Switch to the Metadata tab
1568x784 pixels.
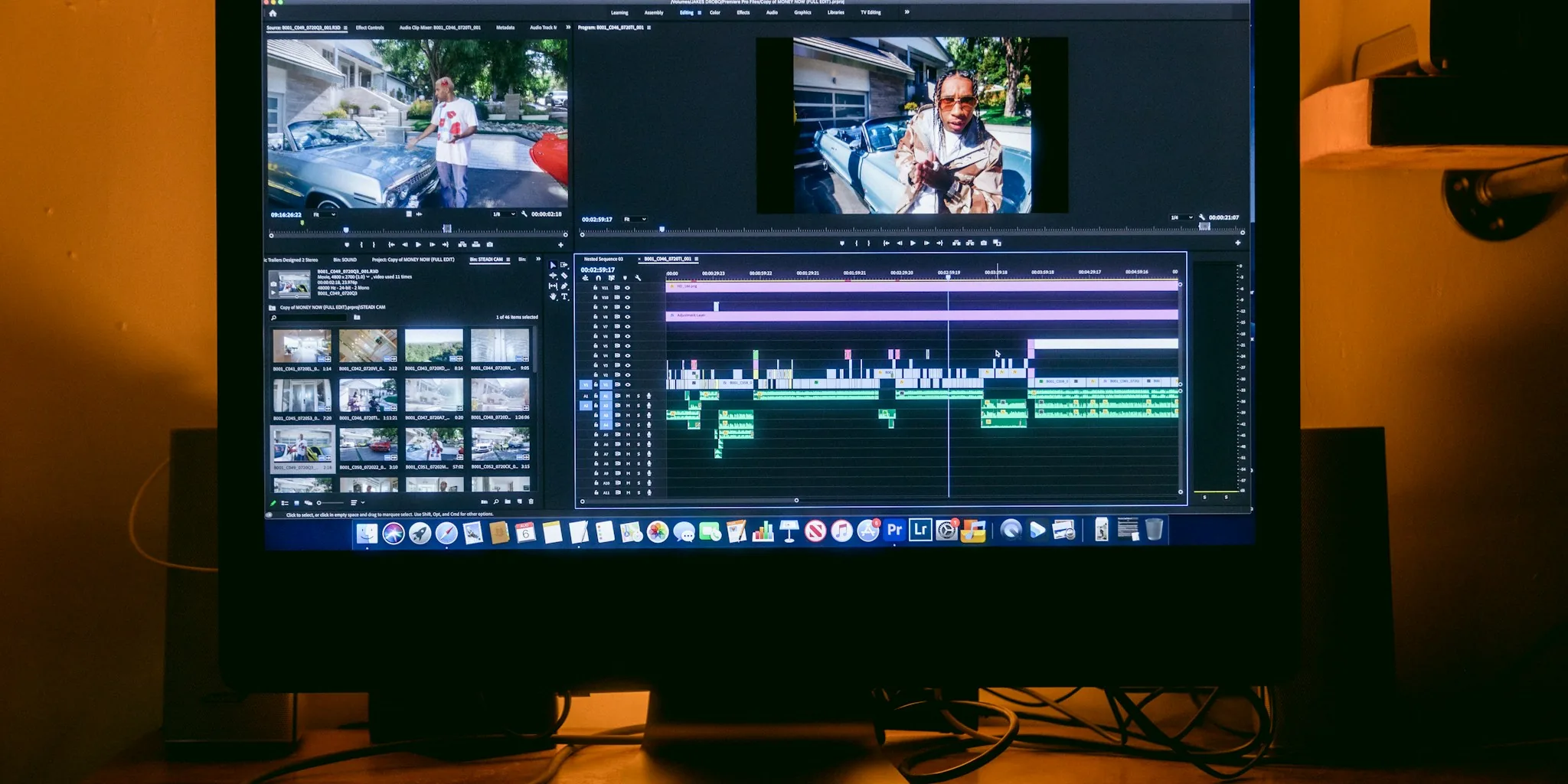505,28
